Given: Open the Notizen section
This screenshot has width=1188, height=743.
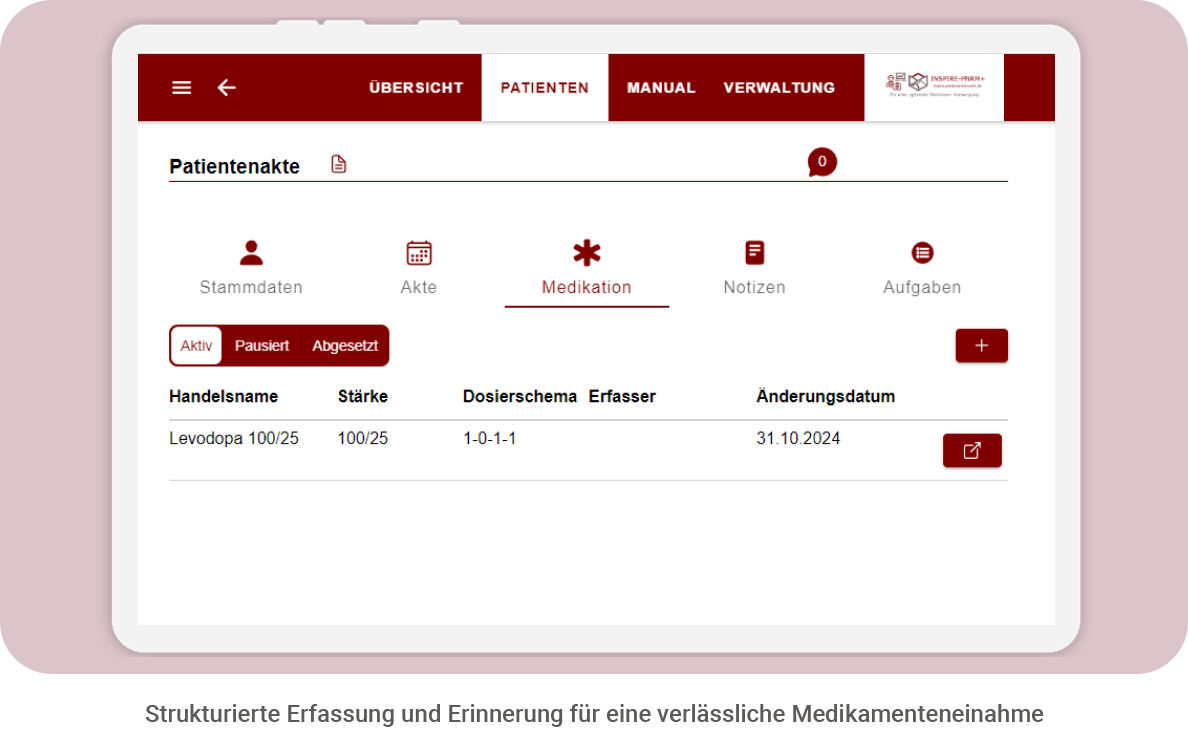Looking at the screenshot, I should pos(755,267).
